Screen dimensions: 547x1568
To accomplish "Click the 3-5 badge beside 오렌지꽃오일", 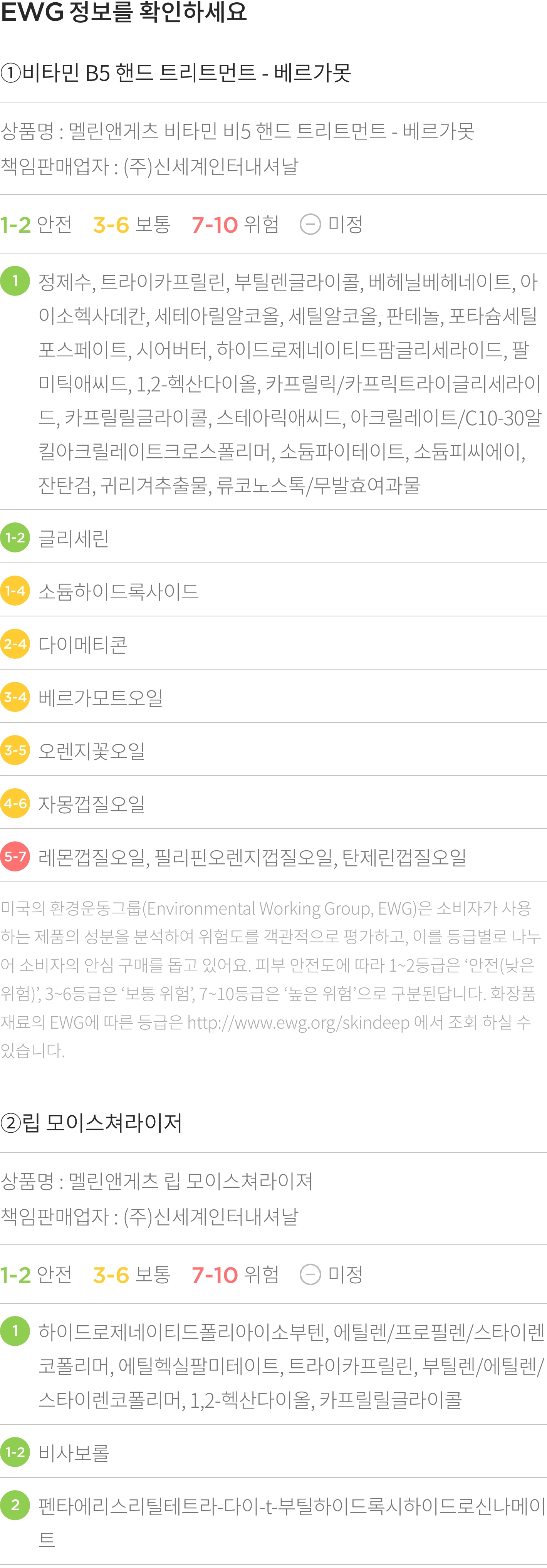I will 15,750.
